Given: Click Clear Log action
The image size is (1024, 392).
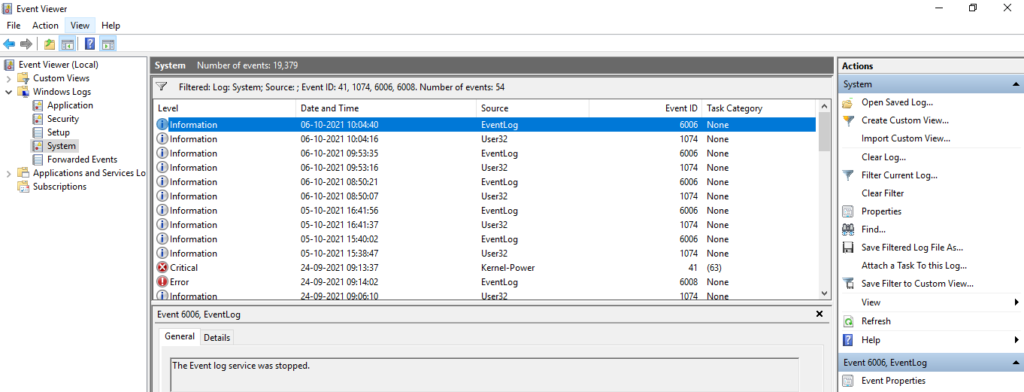Looking at the screenshot, I should click(883, 157).
